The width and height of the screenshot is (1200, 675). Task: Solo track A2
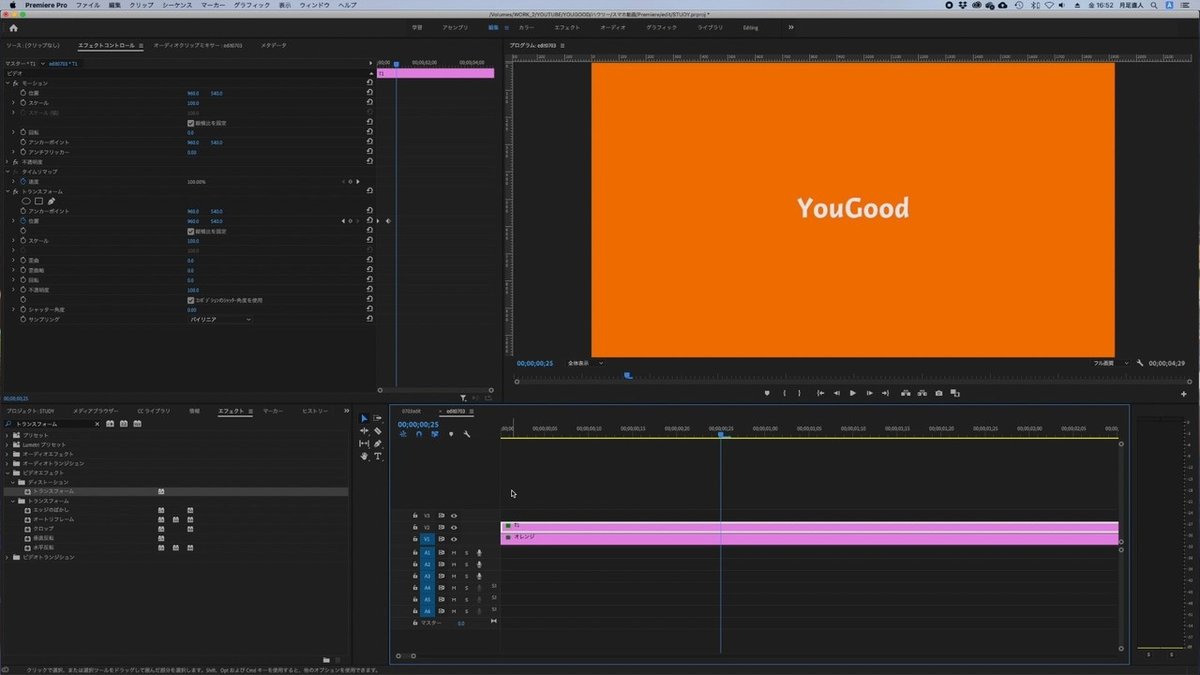coord(466,564)
